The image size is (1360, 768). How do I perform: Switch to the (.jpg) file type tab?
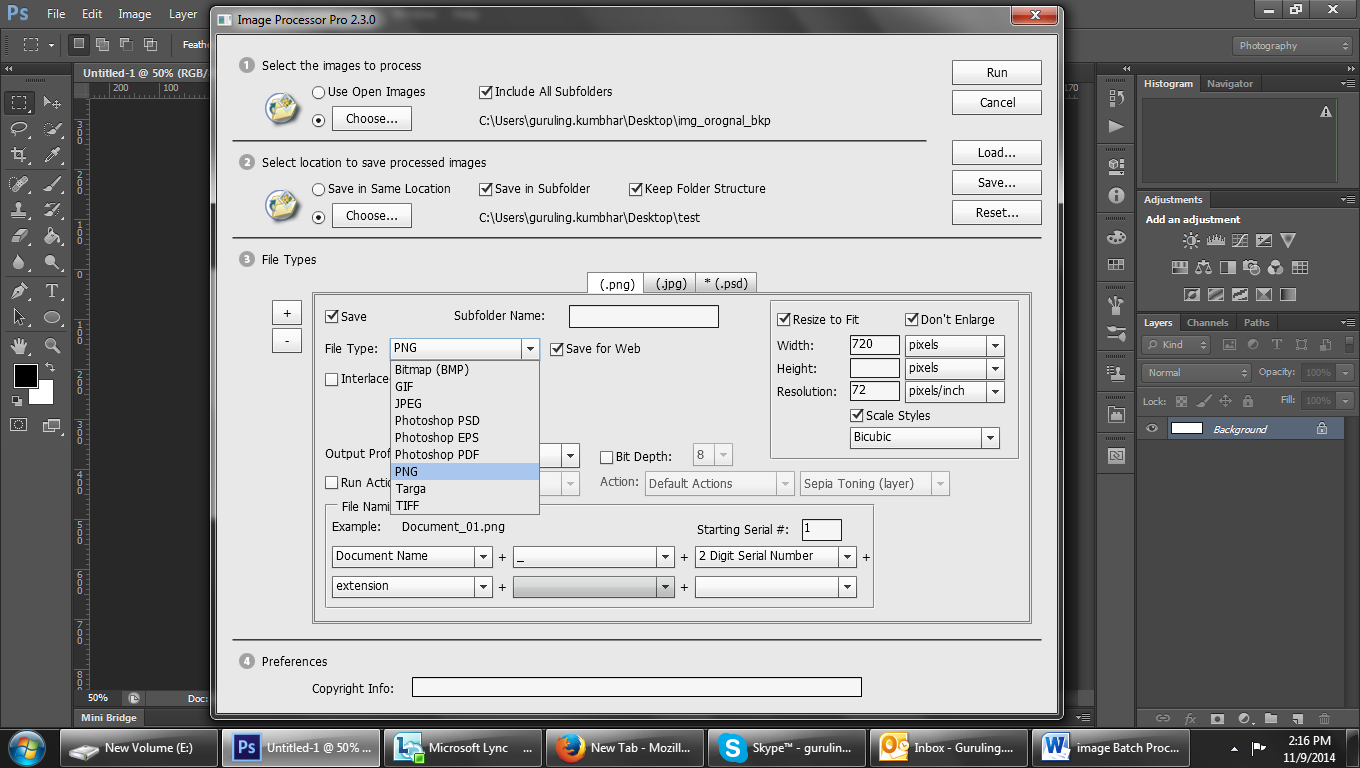pos(669,283)
